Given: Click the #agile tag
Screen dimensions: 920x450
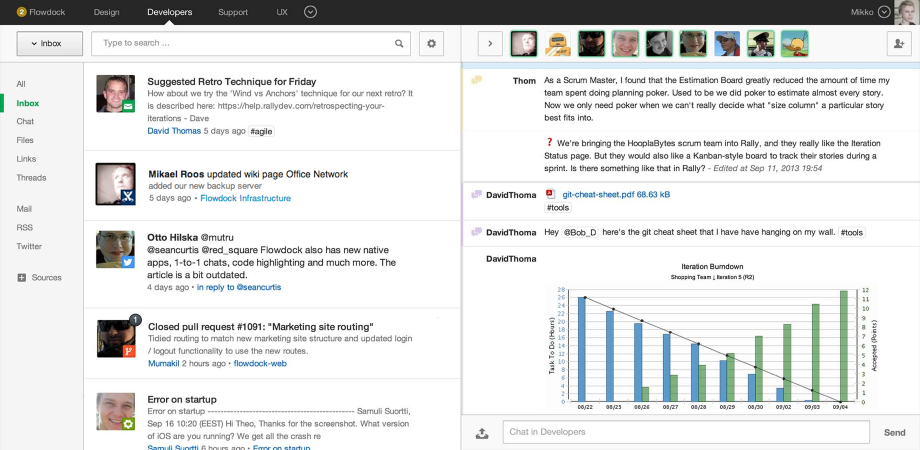Looking at the screenshot, I should point(261,131).
